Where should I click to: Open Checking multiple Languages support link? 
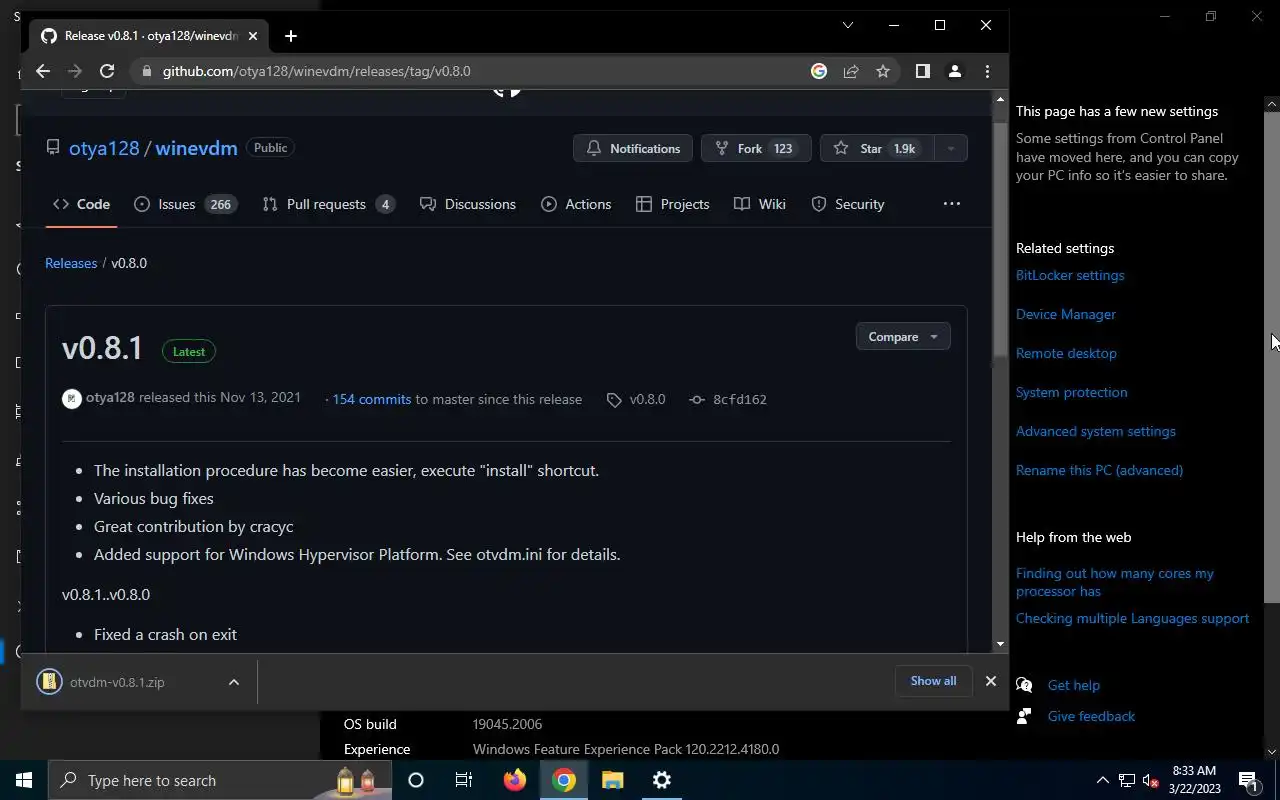(1132, 618)
